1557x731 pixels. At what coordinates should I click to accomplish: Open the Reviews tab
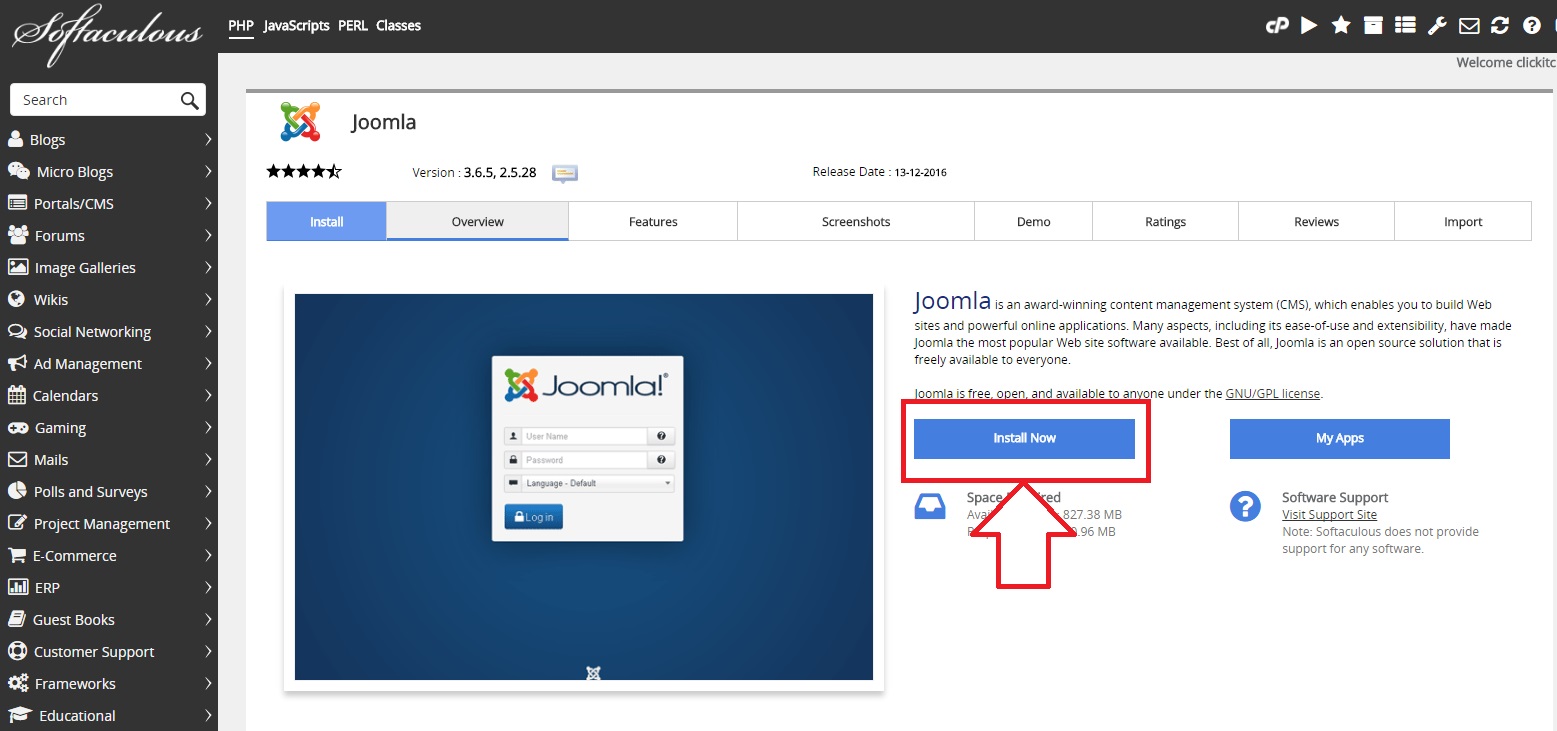click(x=1316, y=221)
